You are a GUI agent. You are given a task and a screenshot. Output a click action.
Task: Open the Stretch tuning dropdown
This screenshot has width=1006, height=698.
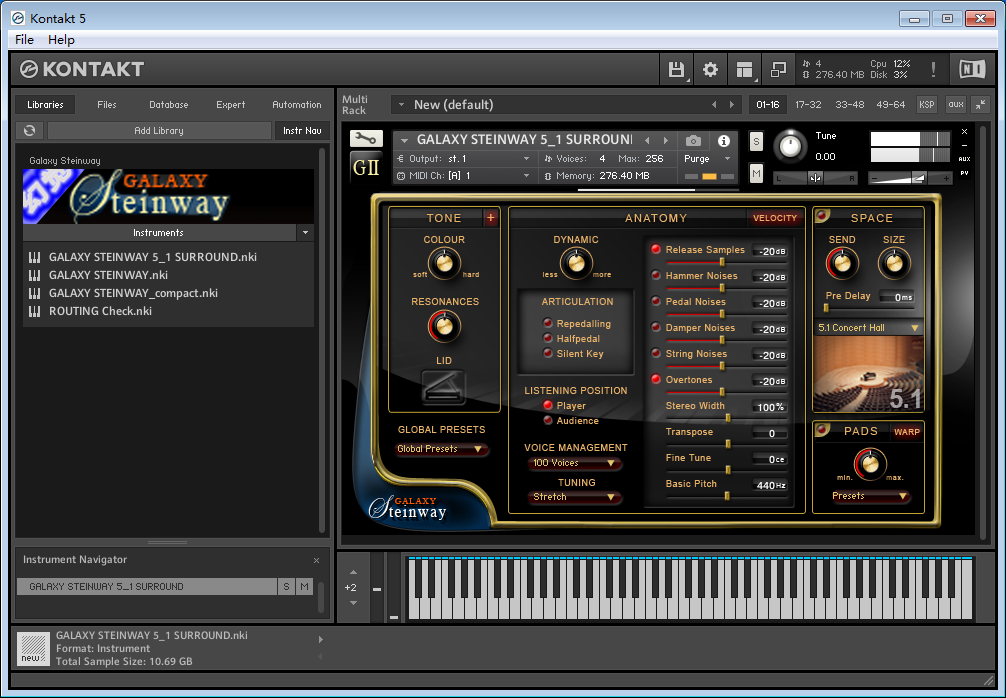pyautogui.click(x=575, y=497)
